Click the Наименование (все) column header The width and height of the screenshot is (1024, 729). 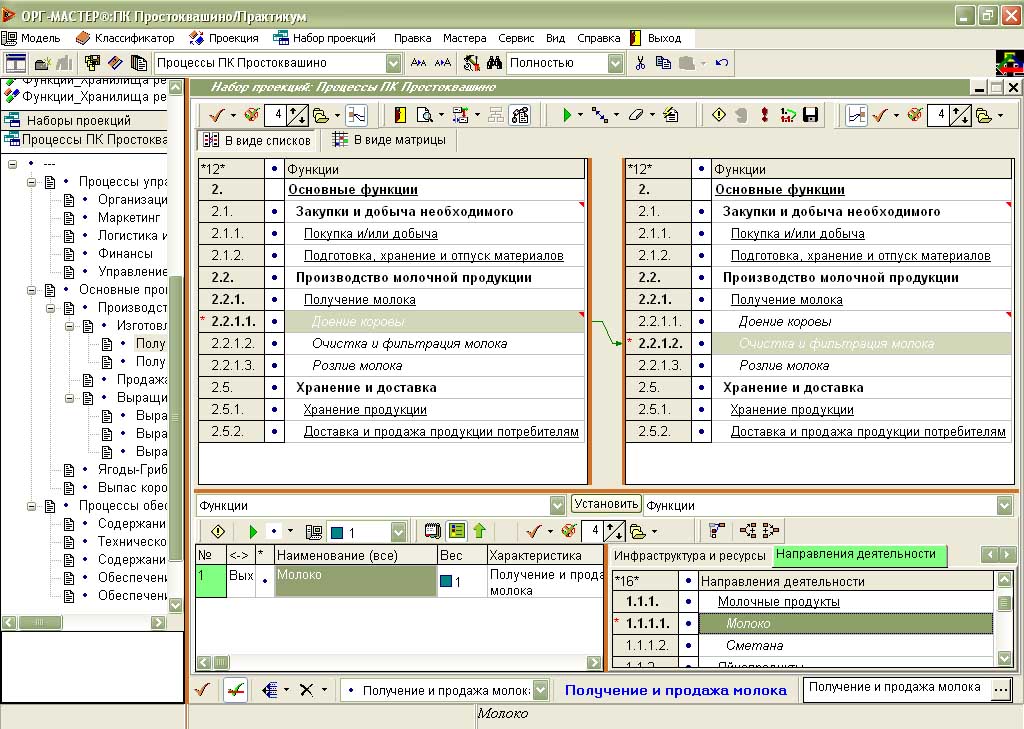tap(355, 555)
